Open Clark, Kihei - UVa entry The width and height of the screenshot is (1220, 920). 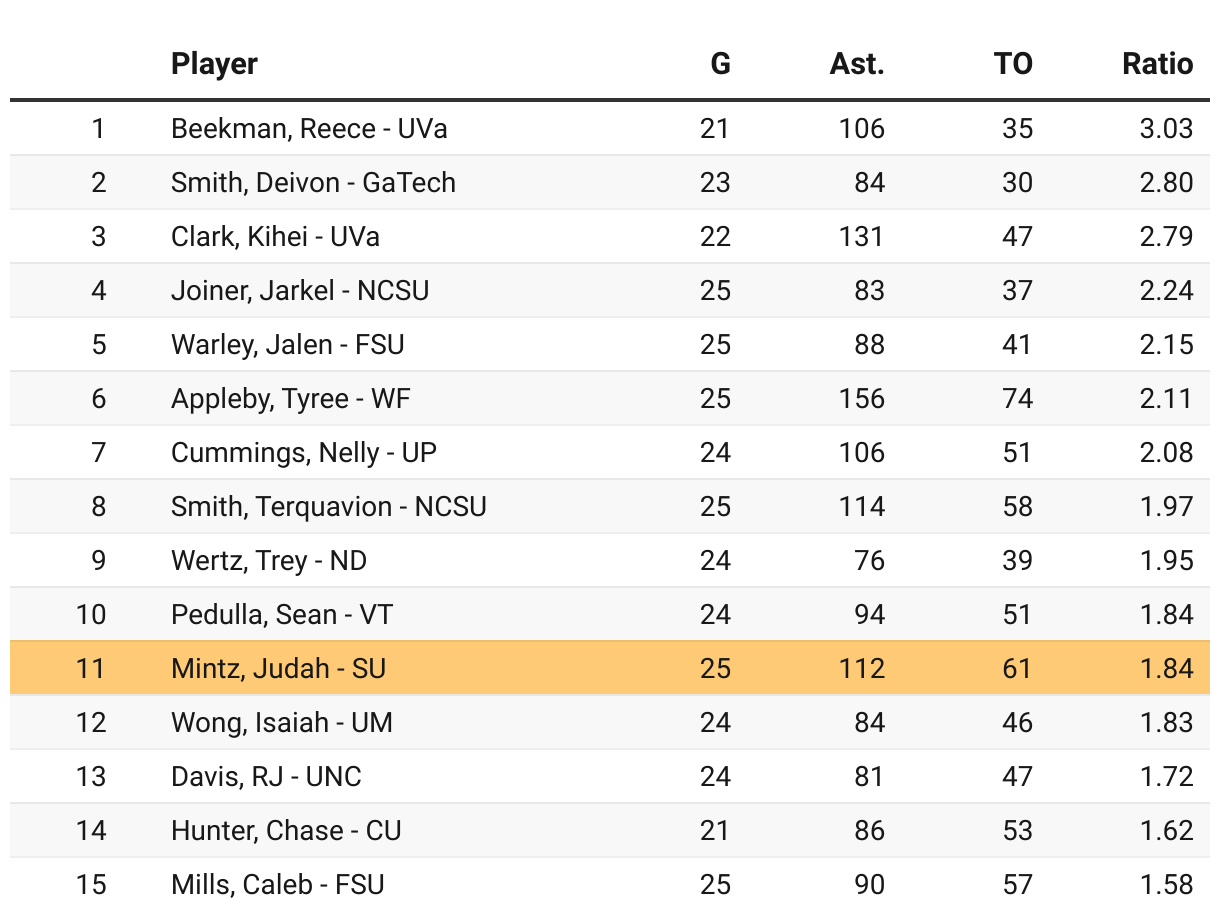[275, 237]
